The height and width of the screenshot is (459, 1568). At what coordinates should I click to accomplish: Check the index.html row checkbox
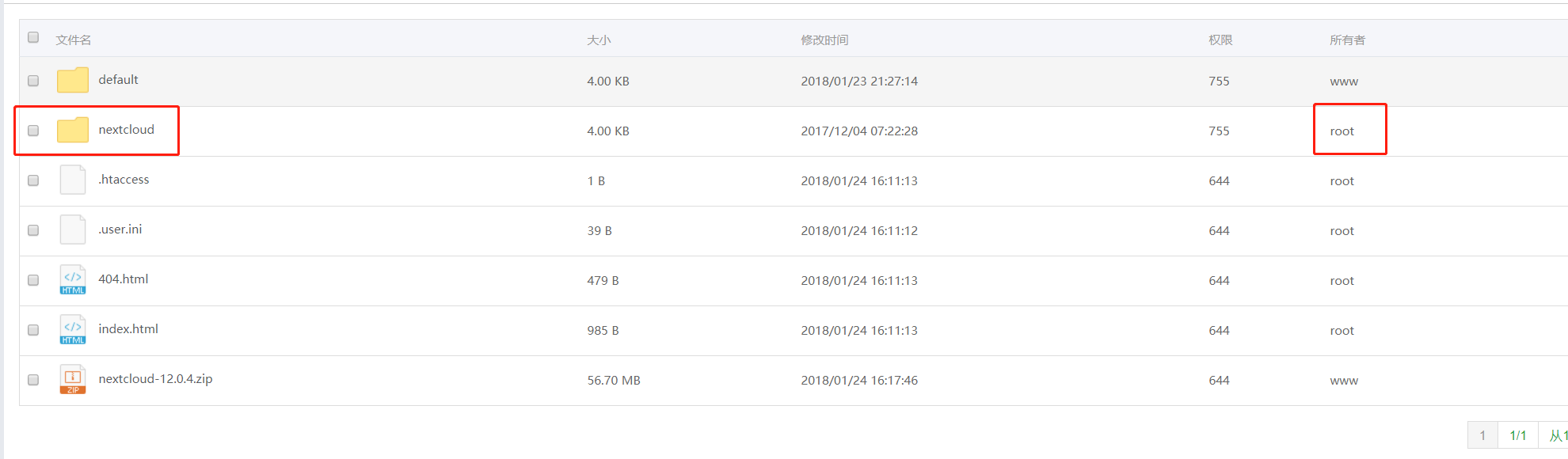(33, 330)
